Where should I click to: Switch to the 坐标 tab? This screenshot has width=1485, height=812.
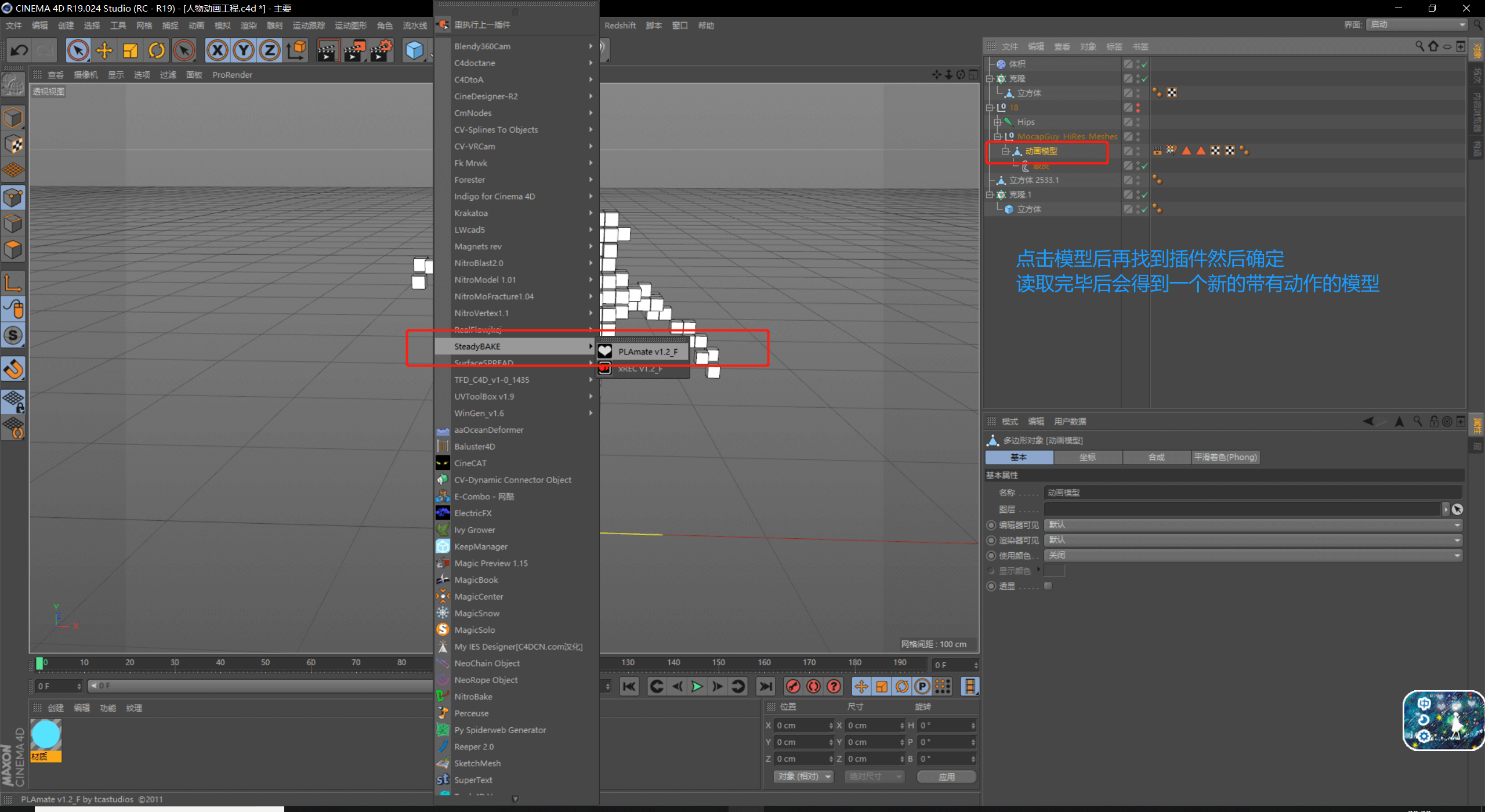[x=1088, y=457]
